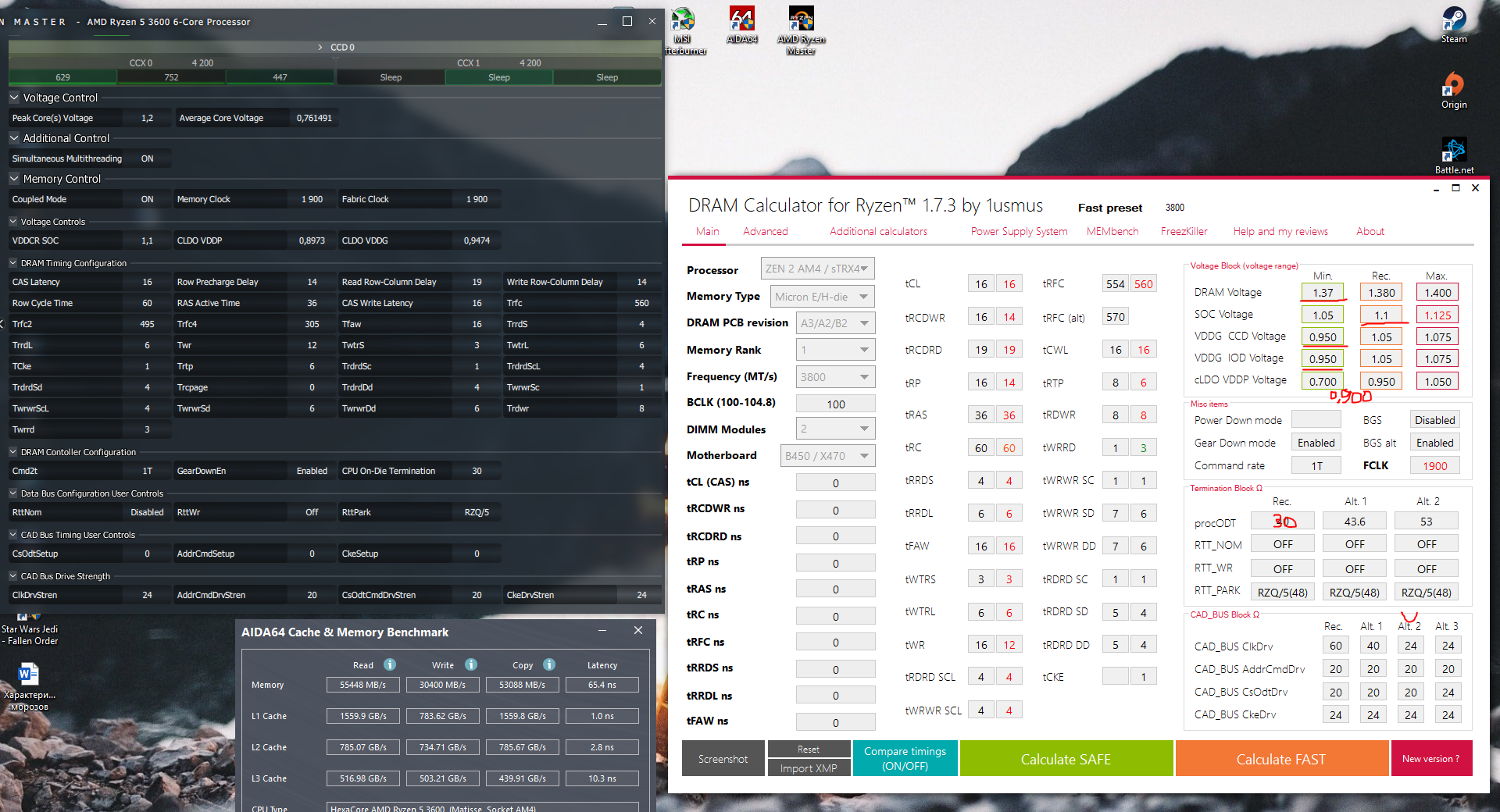Image resolution: width=1500 pixels, height=812 pixels.
Task: Click the empty Power Down mode field
Action: (1316, 420)
